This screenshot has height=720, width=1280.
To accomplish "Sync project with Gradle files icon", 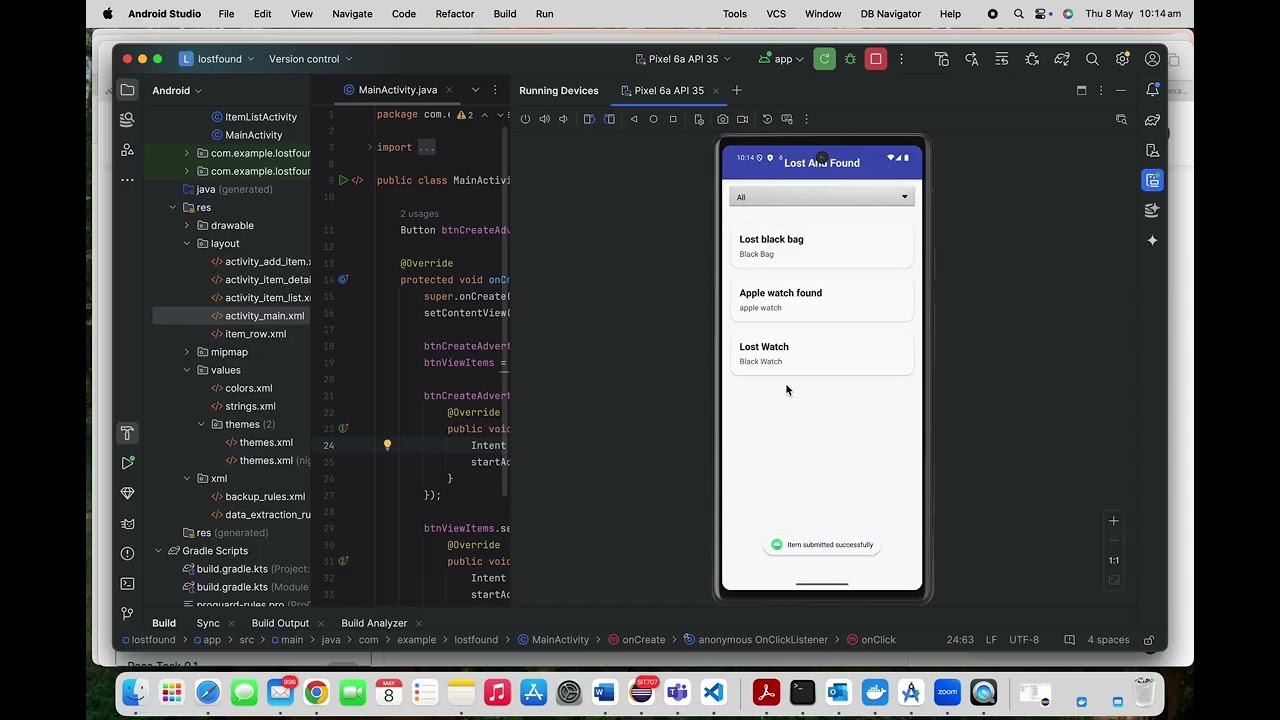I will tap(1062, 59).
